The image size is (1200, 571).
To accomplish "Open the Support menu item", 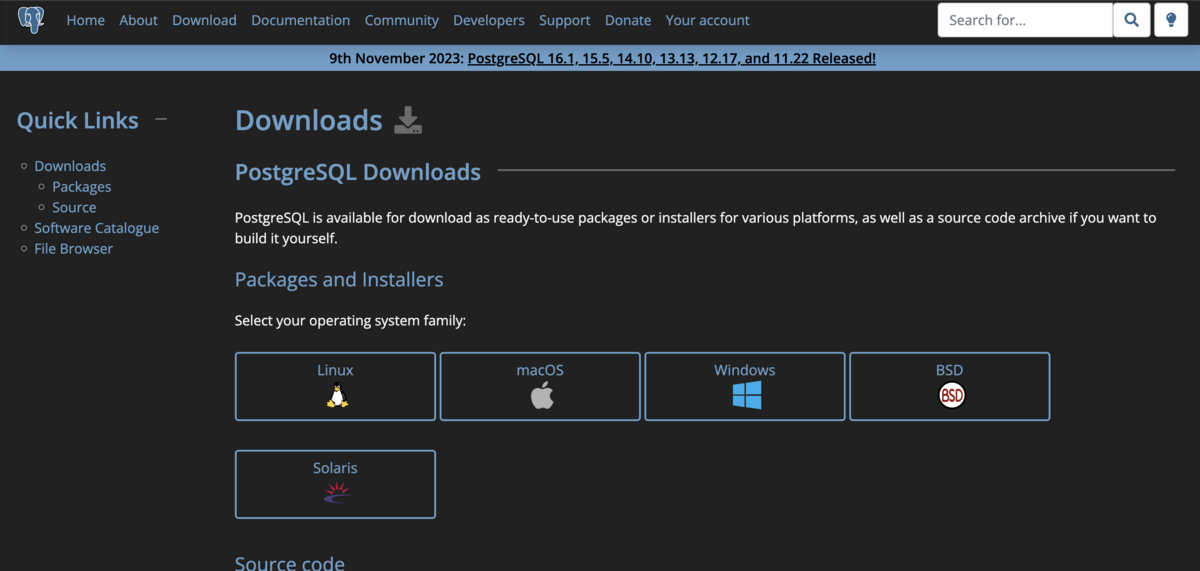I will pos(565,20).
